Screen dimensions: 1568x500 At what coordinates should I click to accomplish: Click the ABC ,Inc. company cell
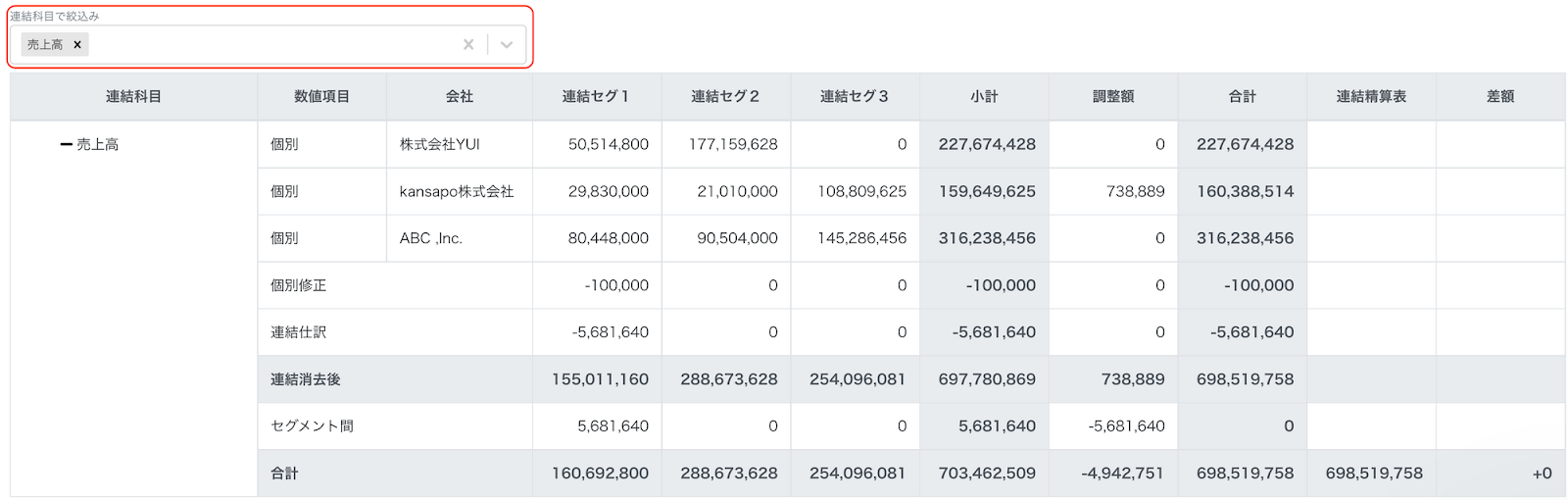pos(460,238)
